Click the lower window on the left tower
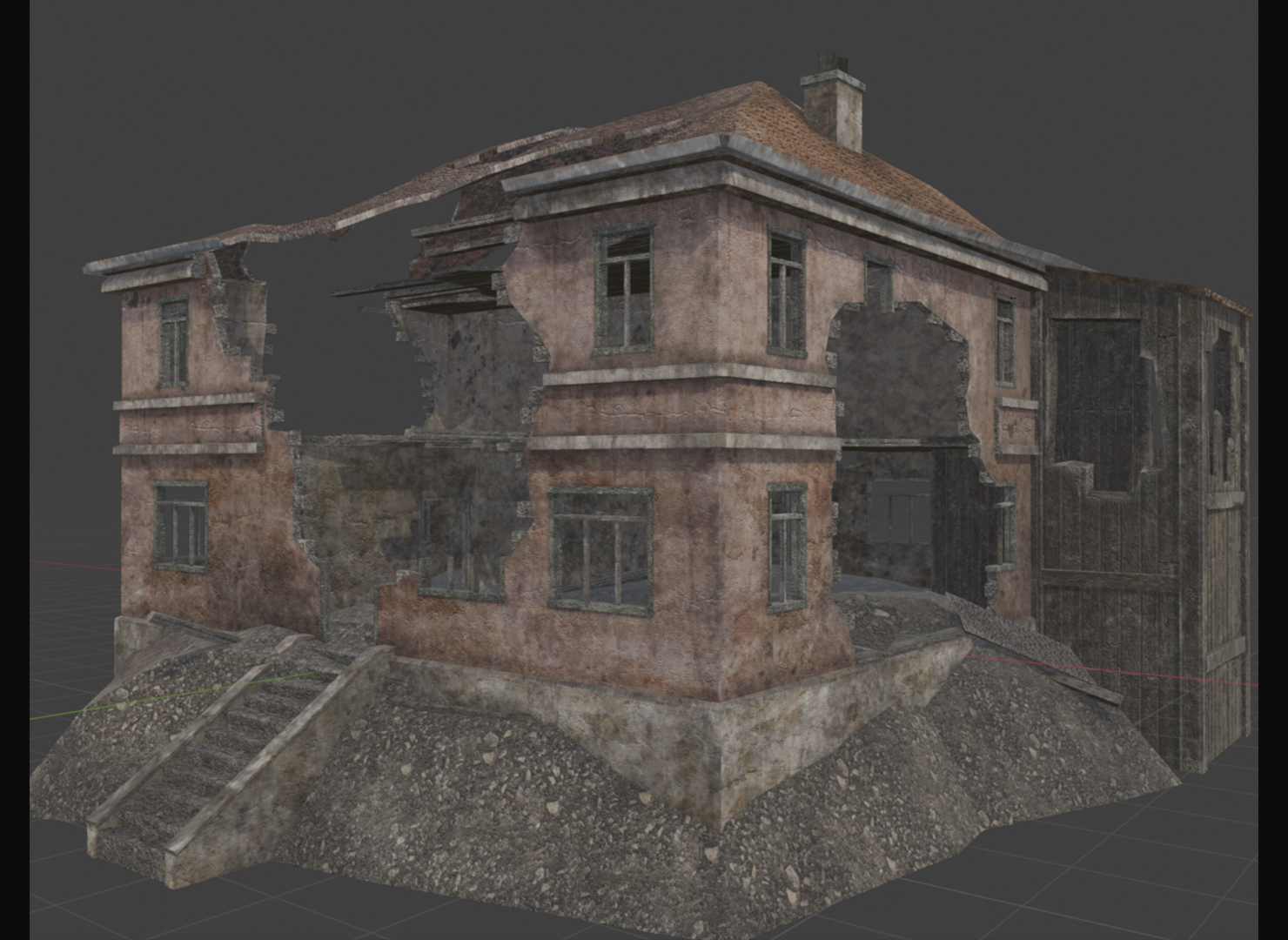Image resolution: width=1288 pixels, height=940 pixels. coord(181,527)
